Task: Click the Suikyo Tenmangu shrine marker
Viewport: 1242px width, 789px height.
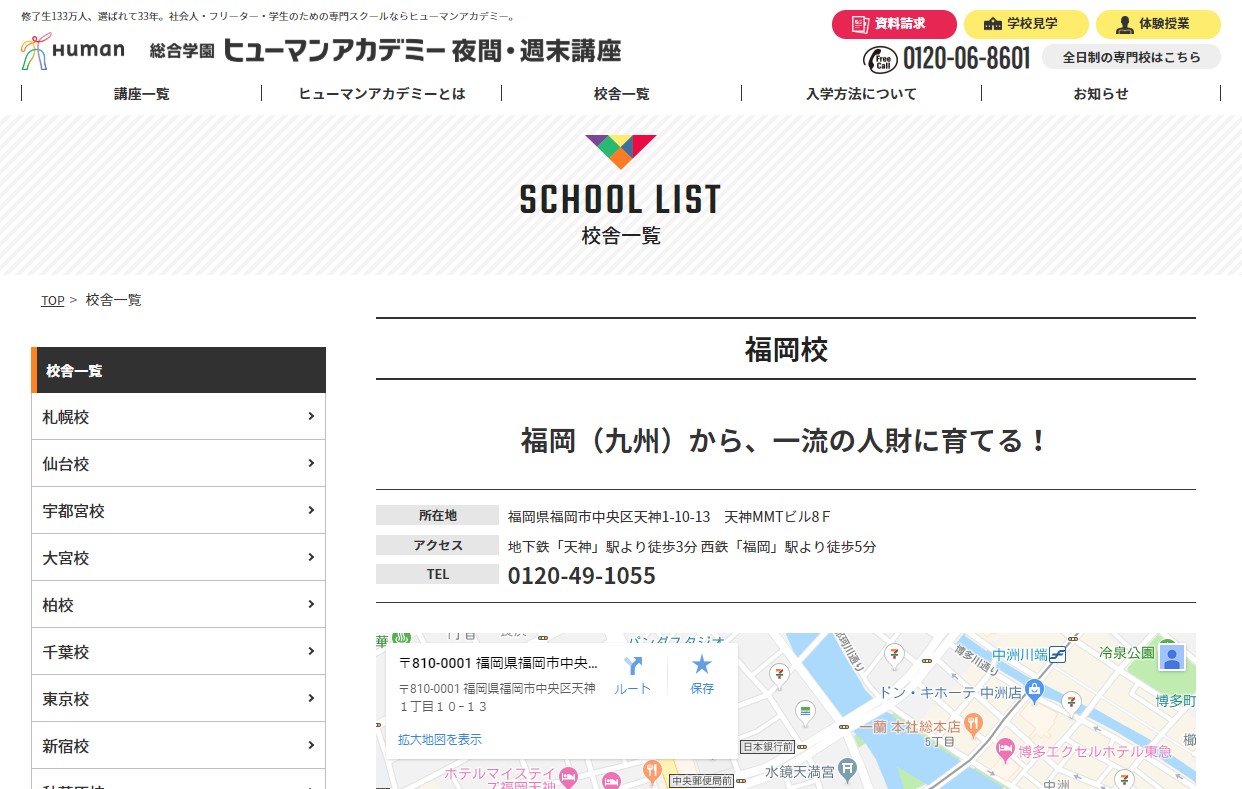Action: [847, 770]
